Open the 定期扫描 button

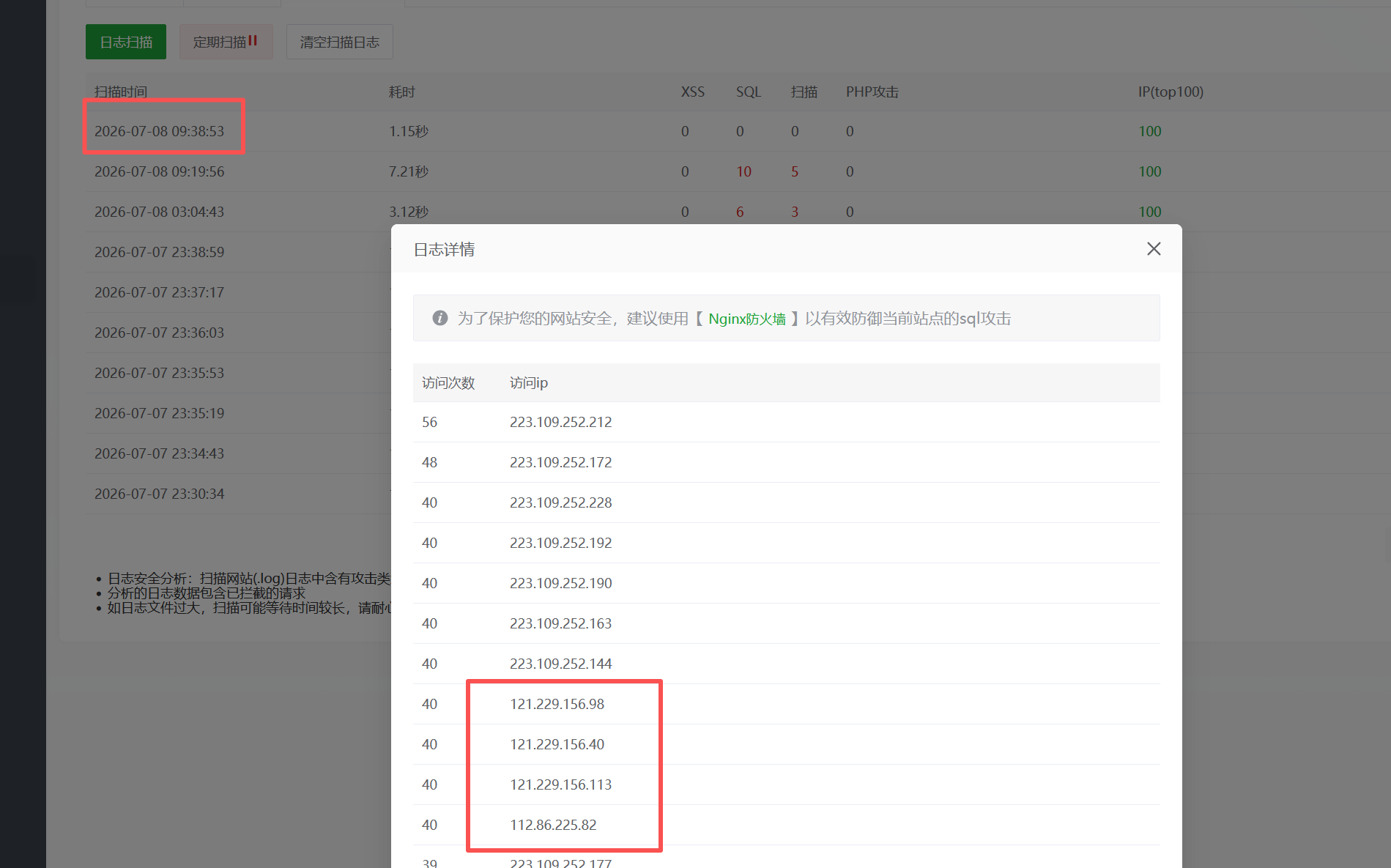[x=226, y=42]
